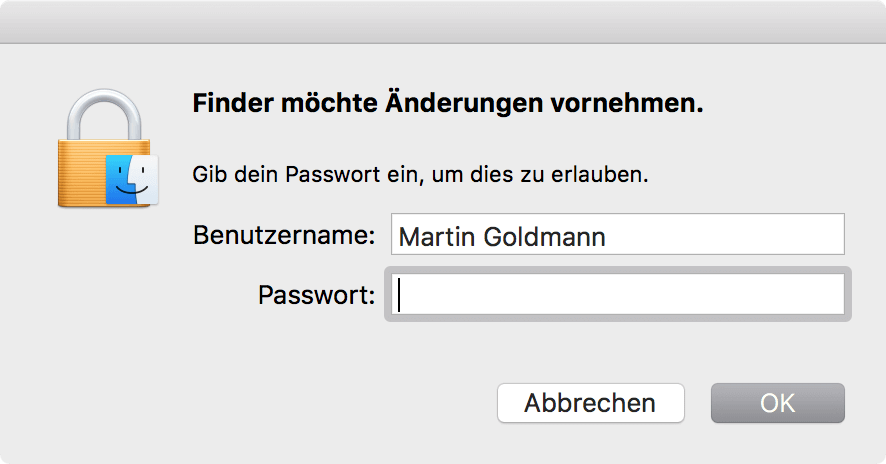Click the orange padlock body

pyautogui.click(x=82, y=173)
